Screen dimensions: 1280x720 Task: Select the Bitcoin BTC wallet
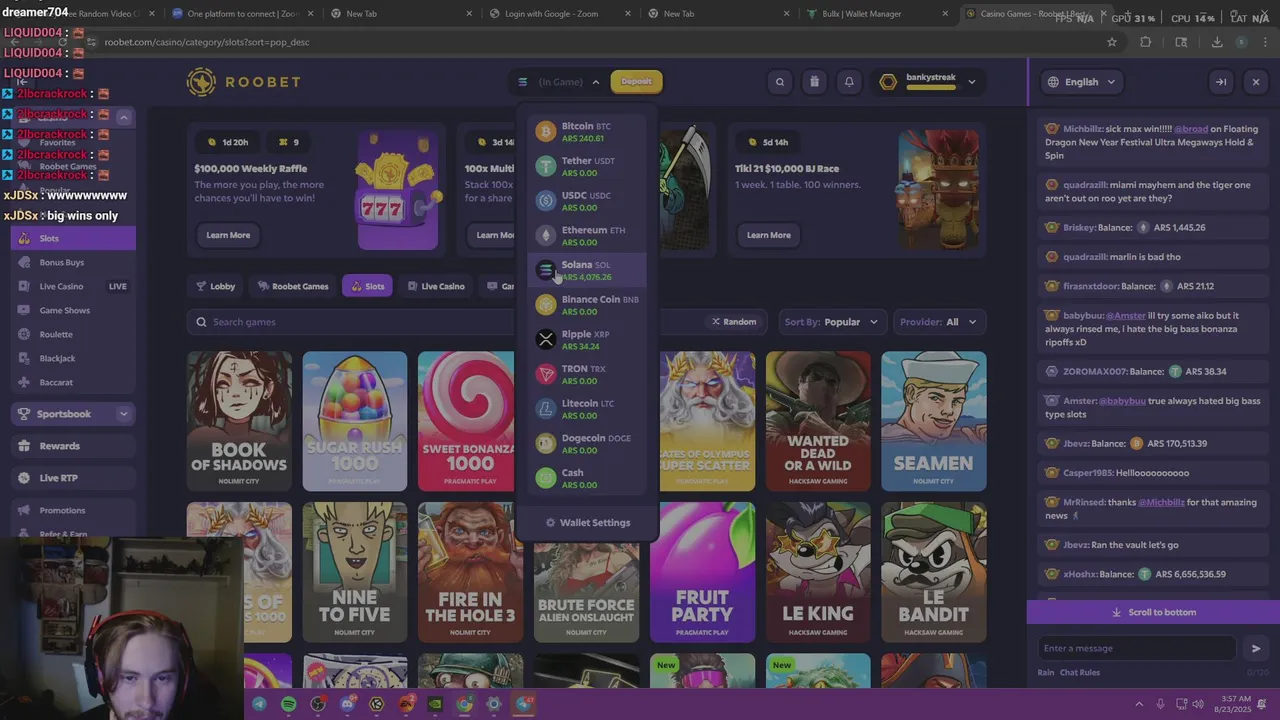click(587, 132)
